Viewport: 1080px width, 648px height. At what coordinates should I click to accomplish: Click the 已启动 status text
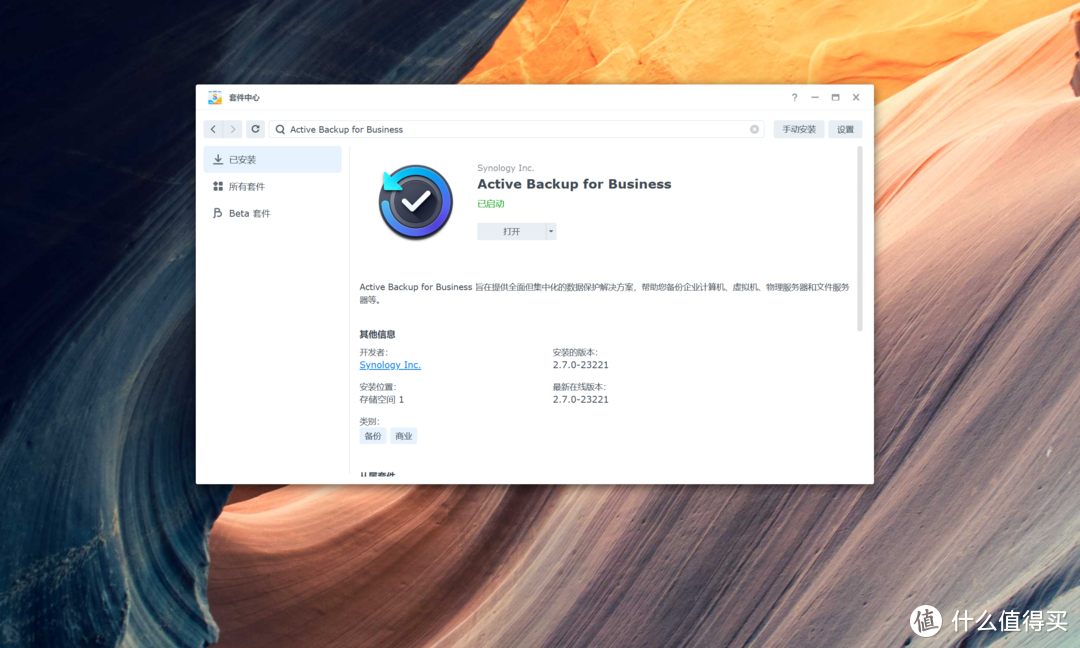tap(490, 204)
